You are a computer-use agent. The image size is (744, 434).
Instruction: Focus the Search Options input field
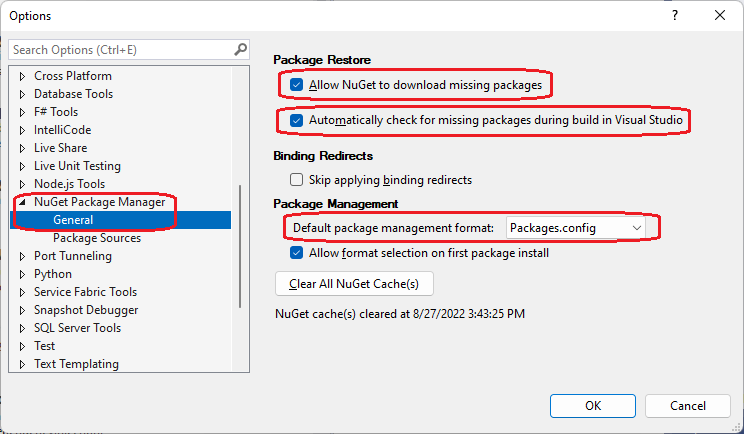click(121, 50)
